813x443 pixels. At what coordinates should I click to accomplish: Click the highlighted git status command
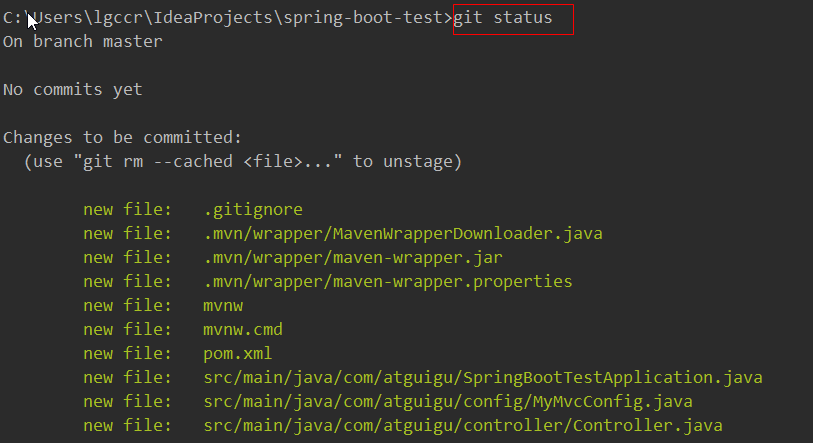(513, 19)
